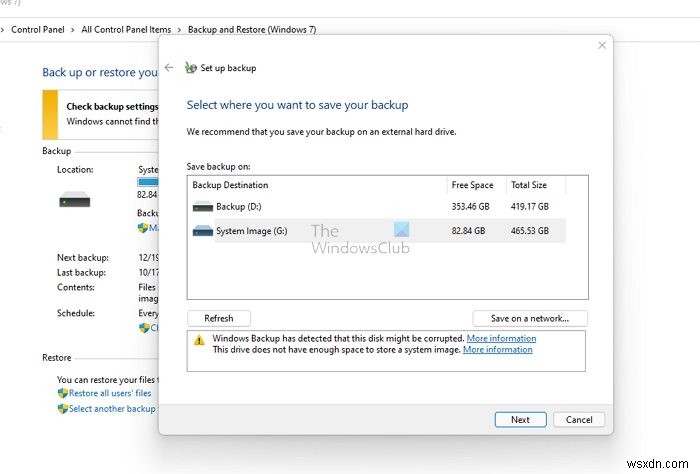Select the System Image (G:) row
Viewport: 700px width, 474px height.
pyautogui.click(x=379, y=231)
